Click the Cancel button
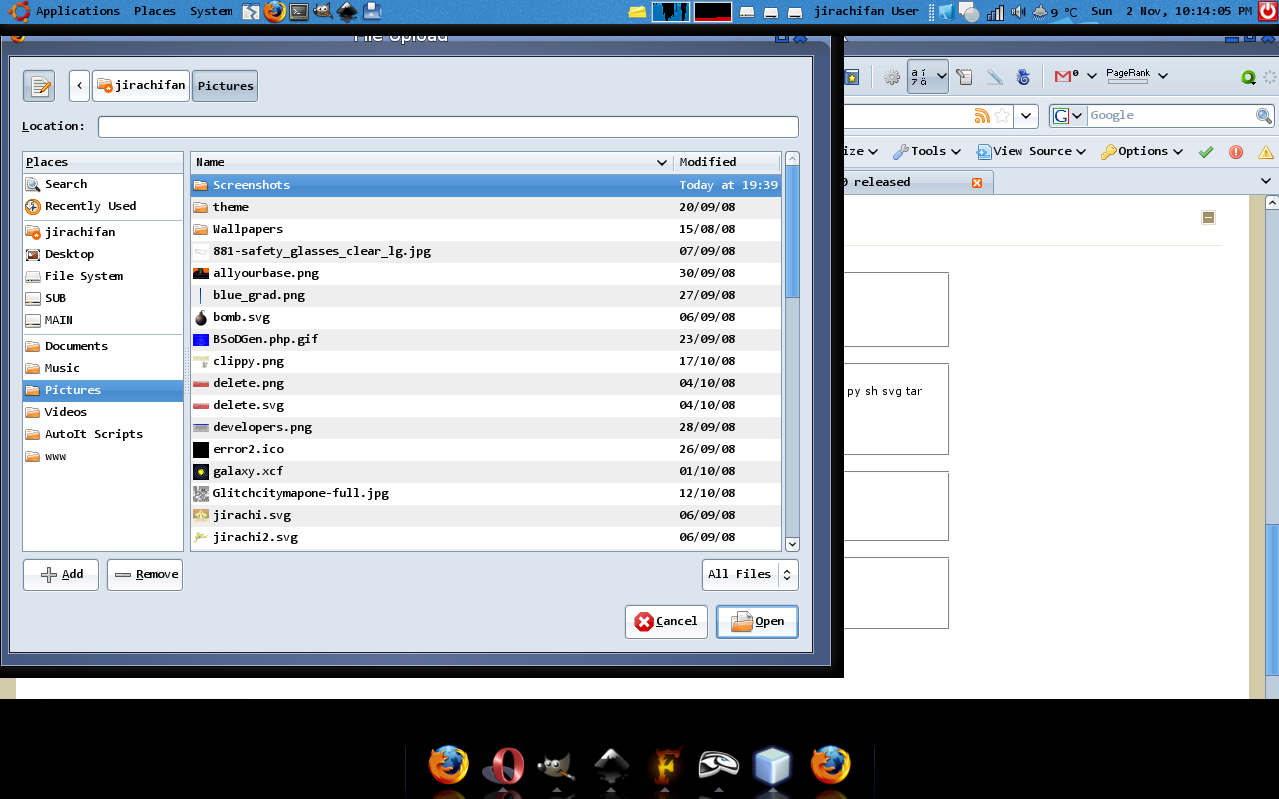Screen dimensions: 1279x799 (666, 621)
